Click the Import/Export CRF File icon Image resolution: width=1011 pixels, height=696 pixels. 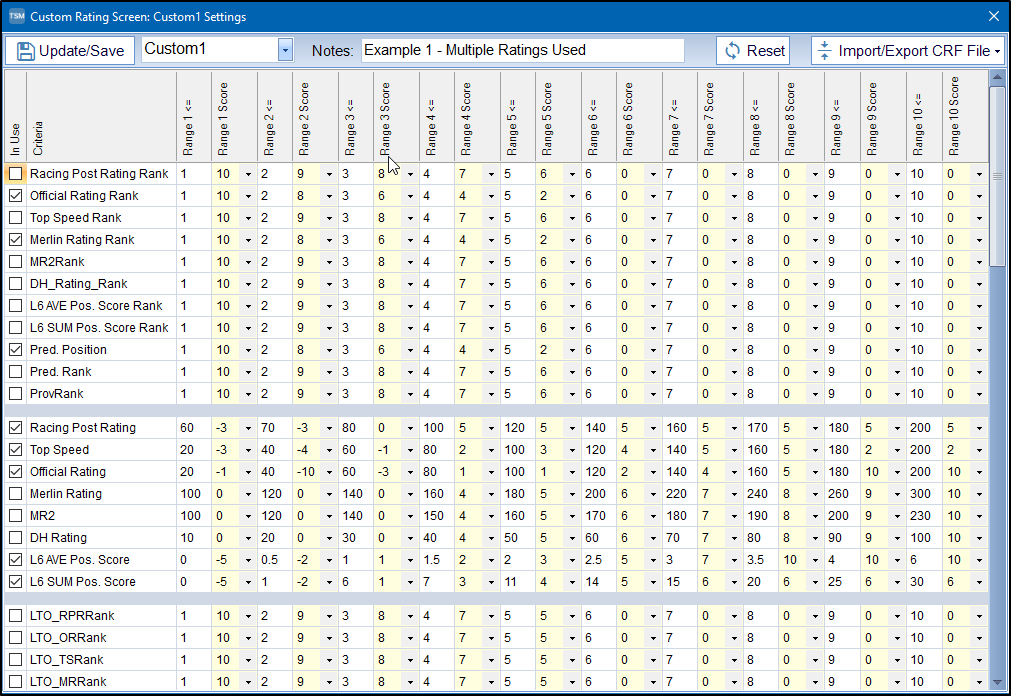(x=824, y=51)
